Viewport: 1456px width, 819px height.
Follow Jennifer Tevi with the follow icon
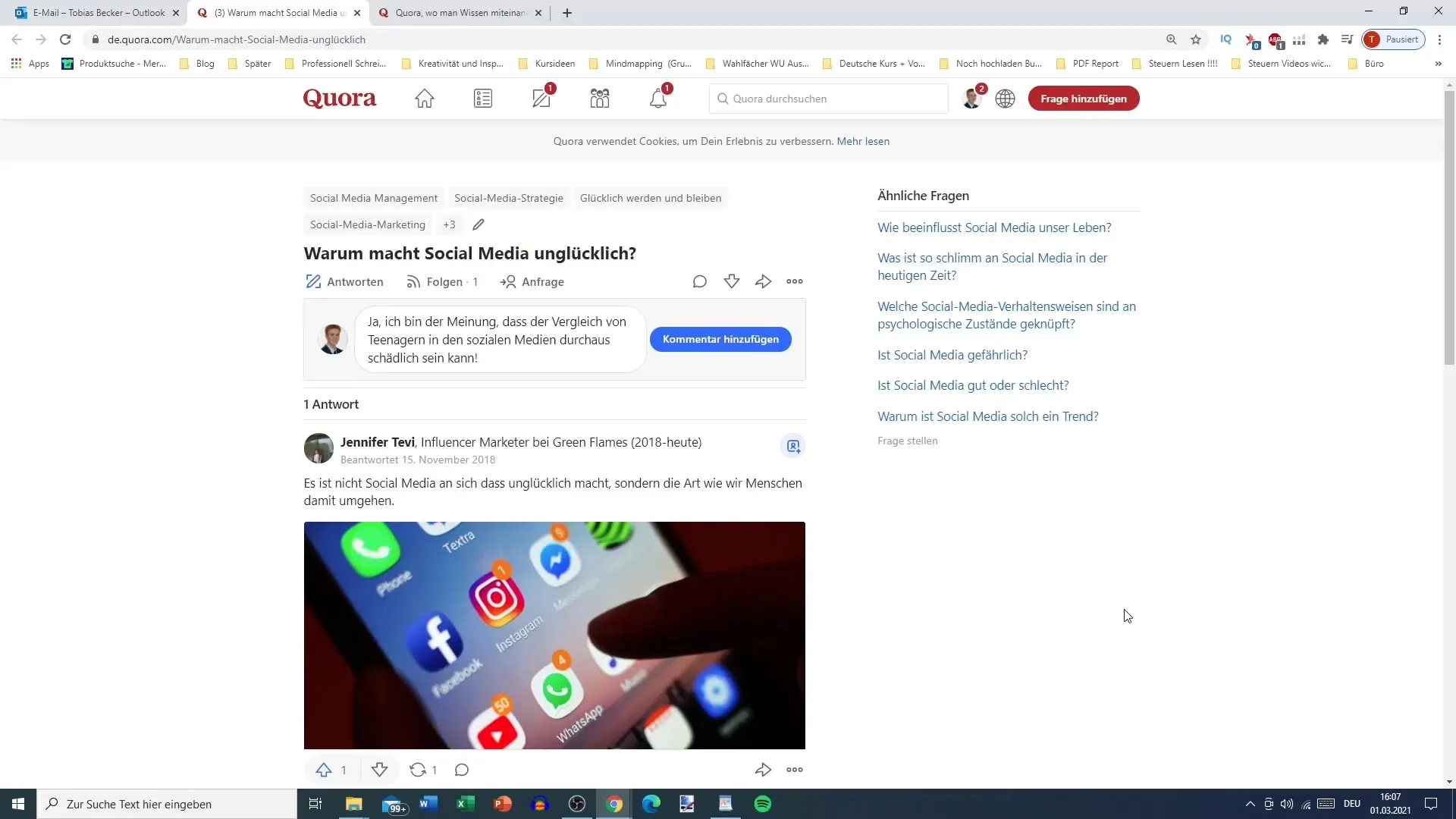(x=793, y=446)
